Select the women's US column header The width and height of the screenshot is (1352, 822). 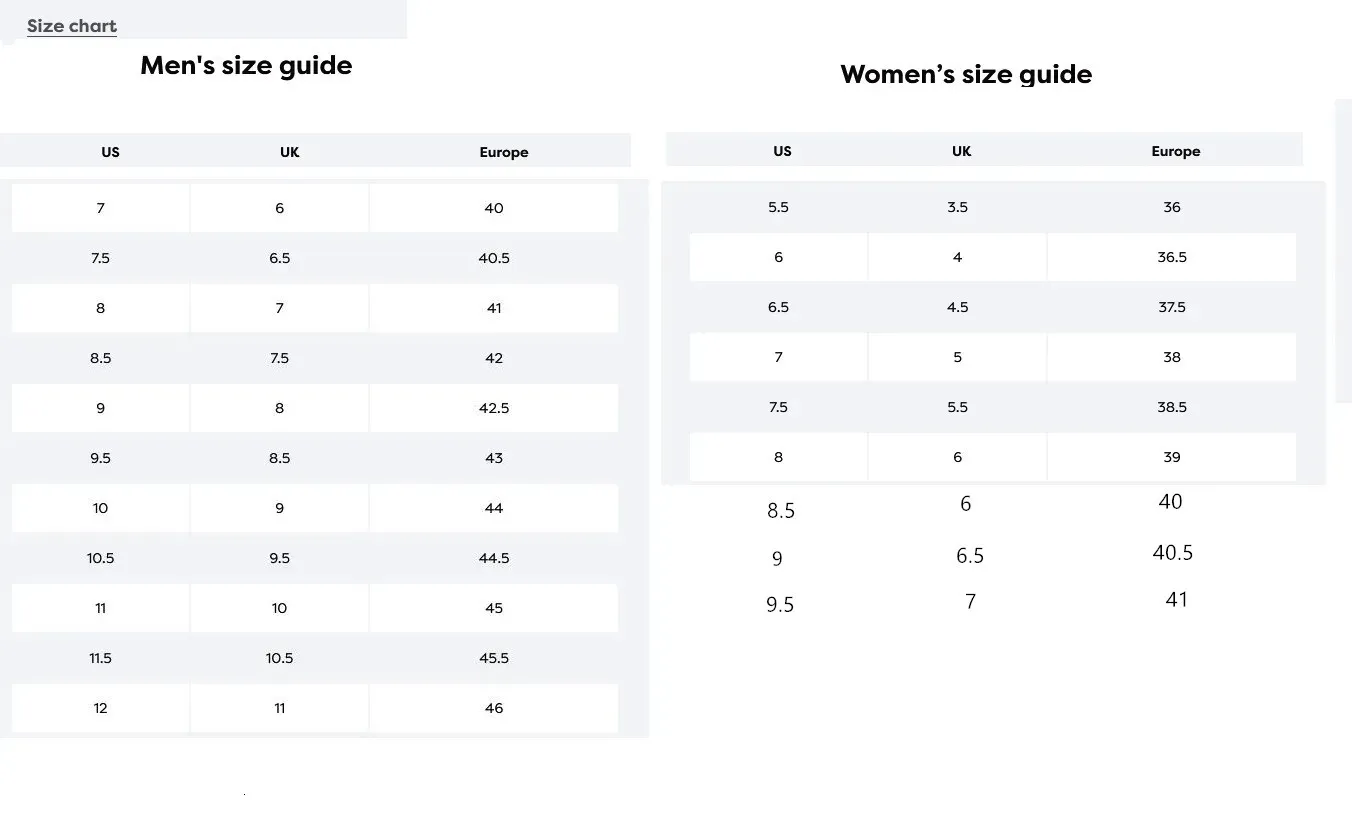point(782,151)
